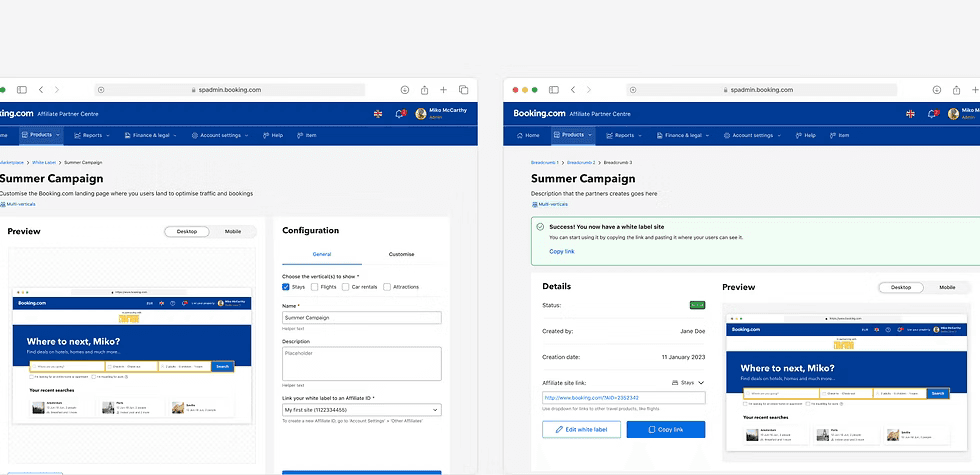
Task: Click the affiliate site link URL field
Action: pyautogui.click(x=624, y=398)
